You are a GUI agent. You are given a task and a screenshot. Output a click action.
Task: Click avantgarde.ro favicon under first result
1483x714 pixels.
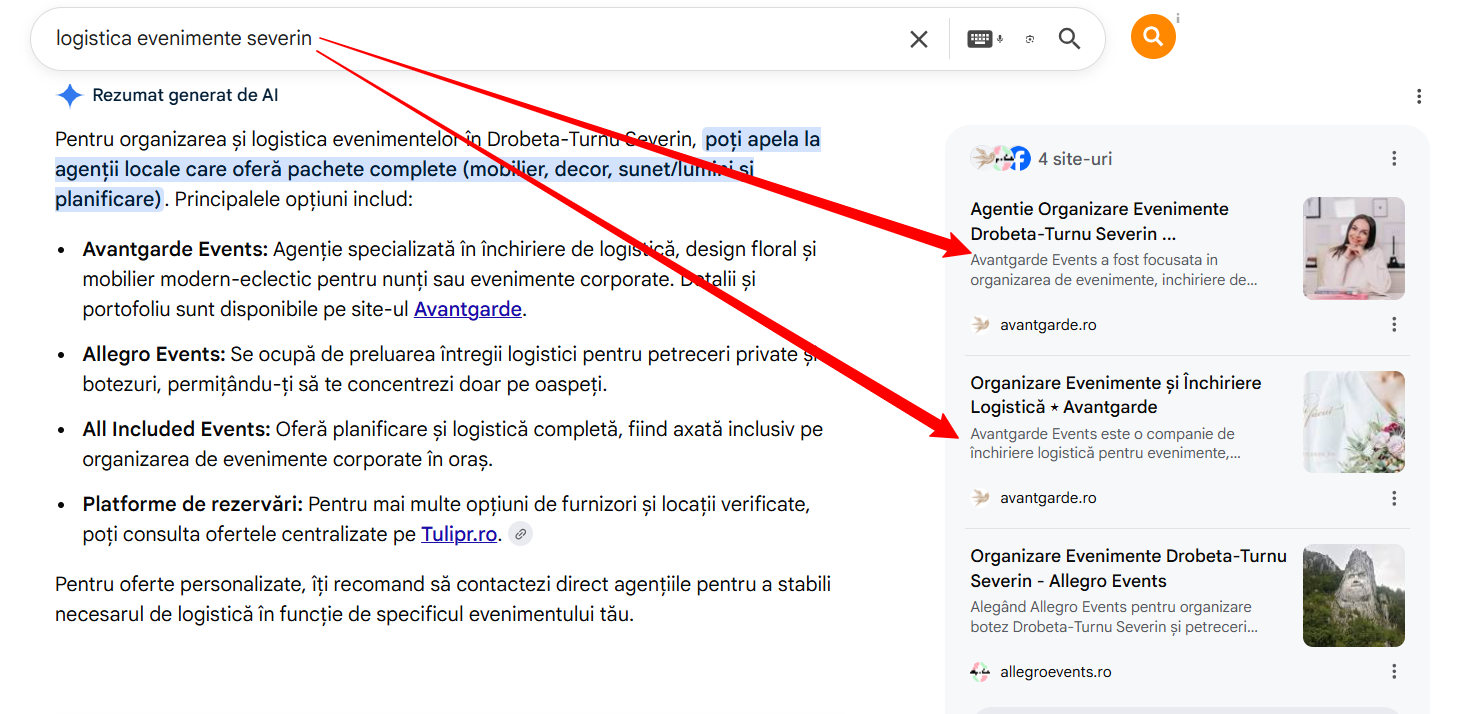click(981, 325)
